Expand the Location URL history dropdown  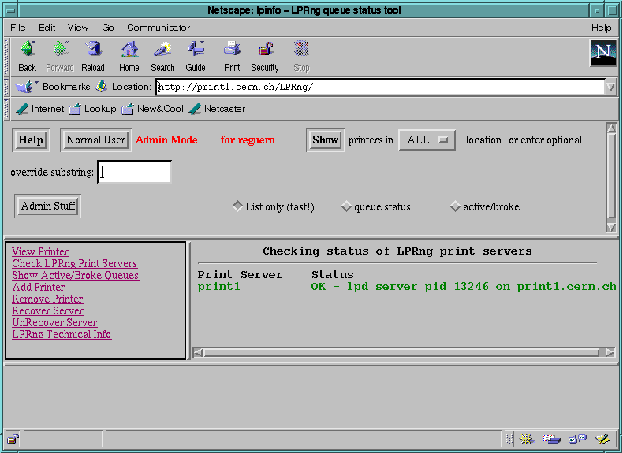pos(609,87)
